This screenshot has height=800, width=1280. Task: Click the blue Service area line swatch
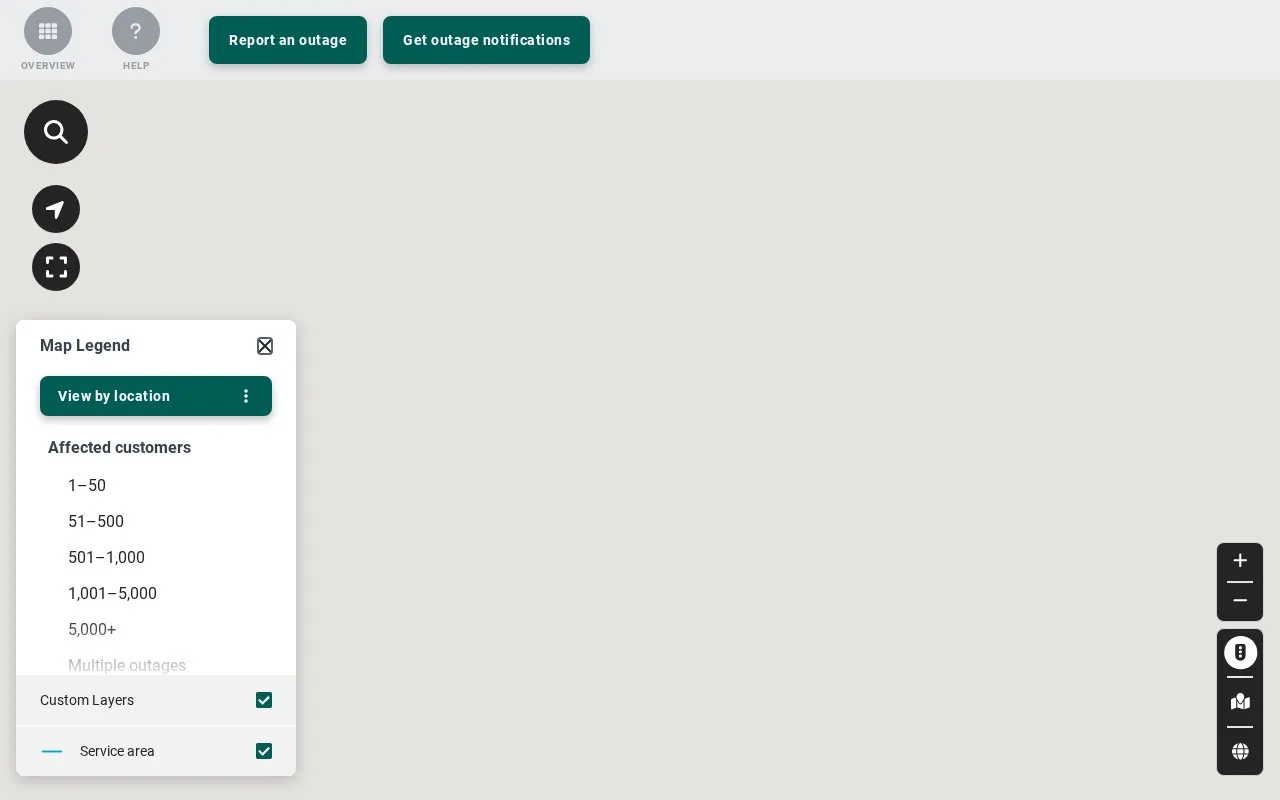click(x=52, y=751)
